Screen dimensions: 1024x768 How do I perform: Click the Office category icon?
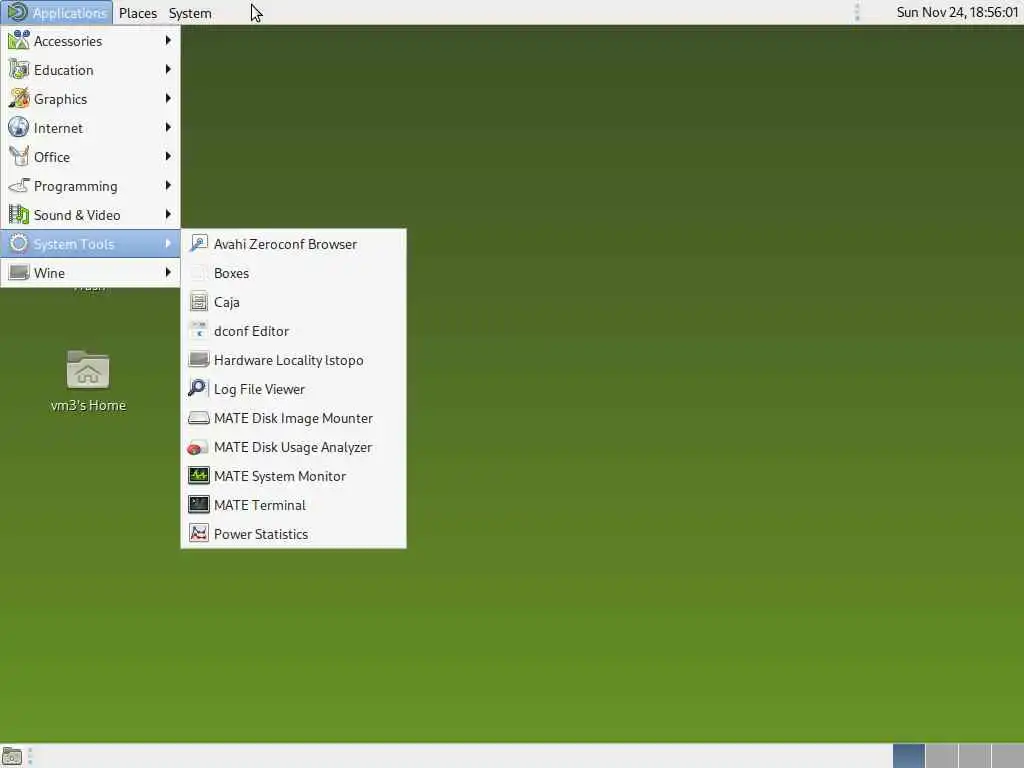(x=18, y=157)
